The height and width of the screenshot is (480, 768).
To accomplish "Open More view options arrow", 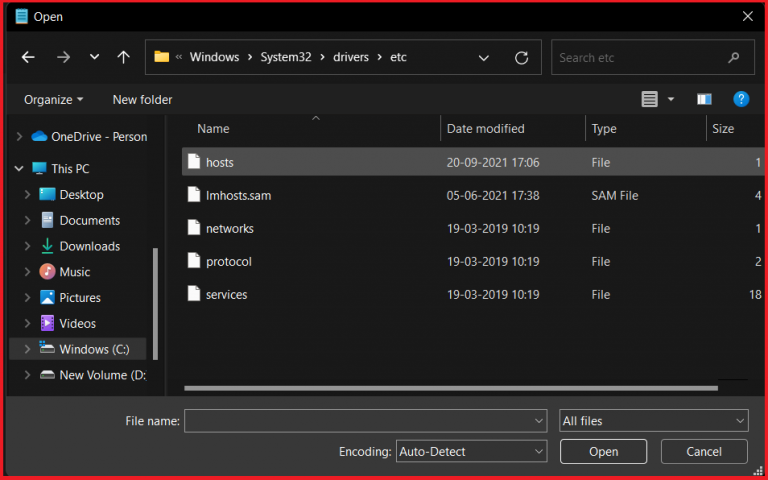I will (671, 99).
